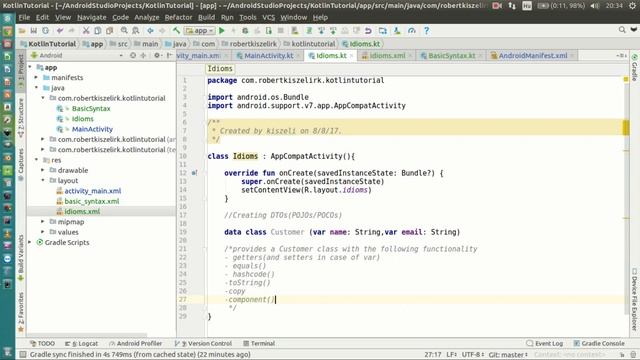Viewport: 640px width, 360px height.
Task: Collapse the app module node
Action: point(30,67)
